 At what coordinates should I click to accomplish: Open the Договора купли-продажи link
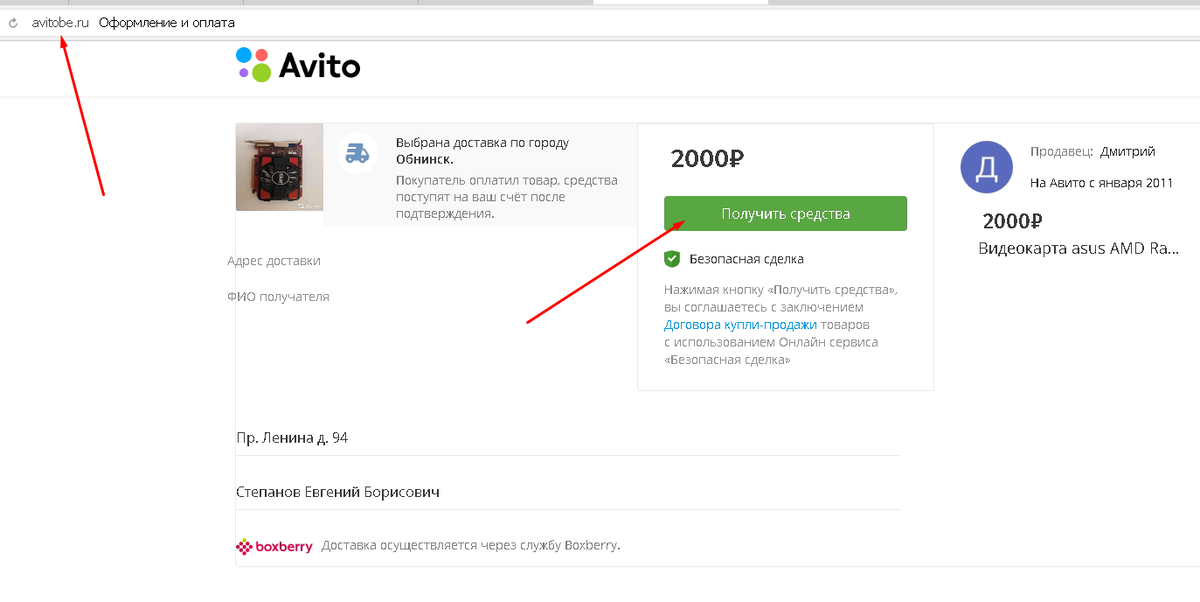pos(740,325)
